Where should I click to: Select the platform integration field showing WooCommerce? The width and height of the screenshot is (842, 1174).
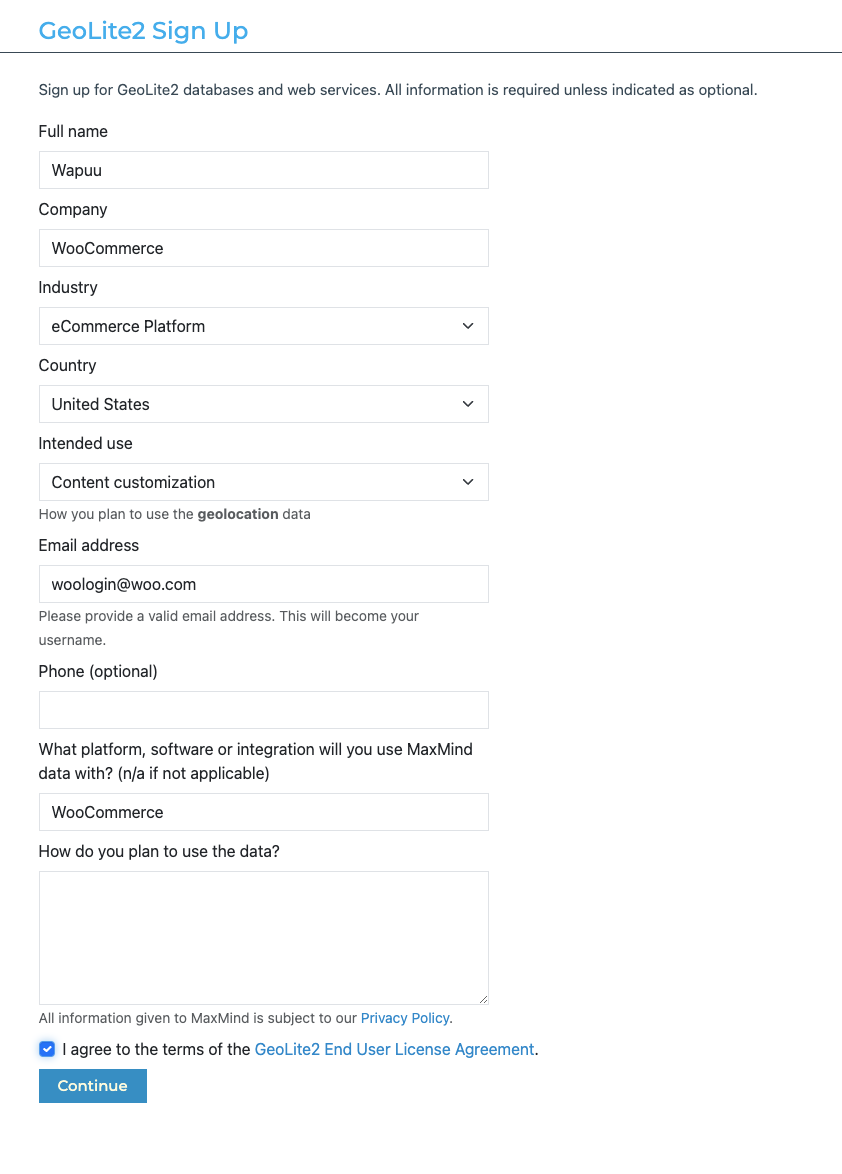(x=263, y=812)
